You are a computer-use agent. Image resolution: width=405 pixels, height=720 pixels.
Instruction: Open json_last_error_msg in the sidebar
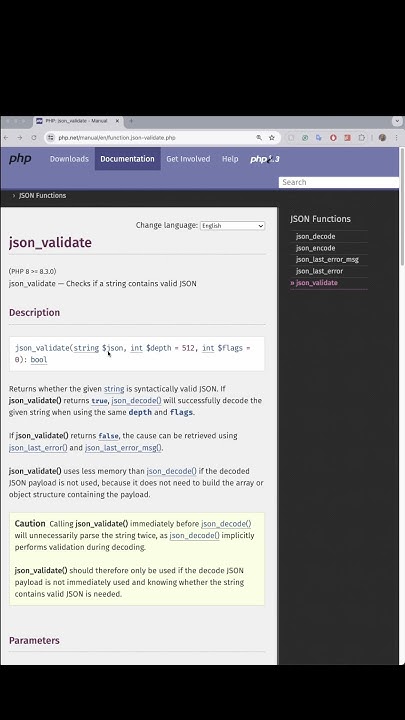[x=327, y=259]
